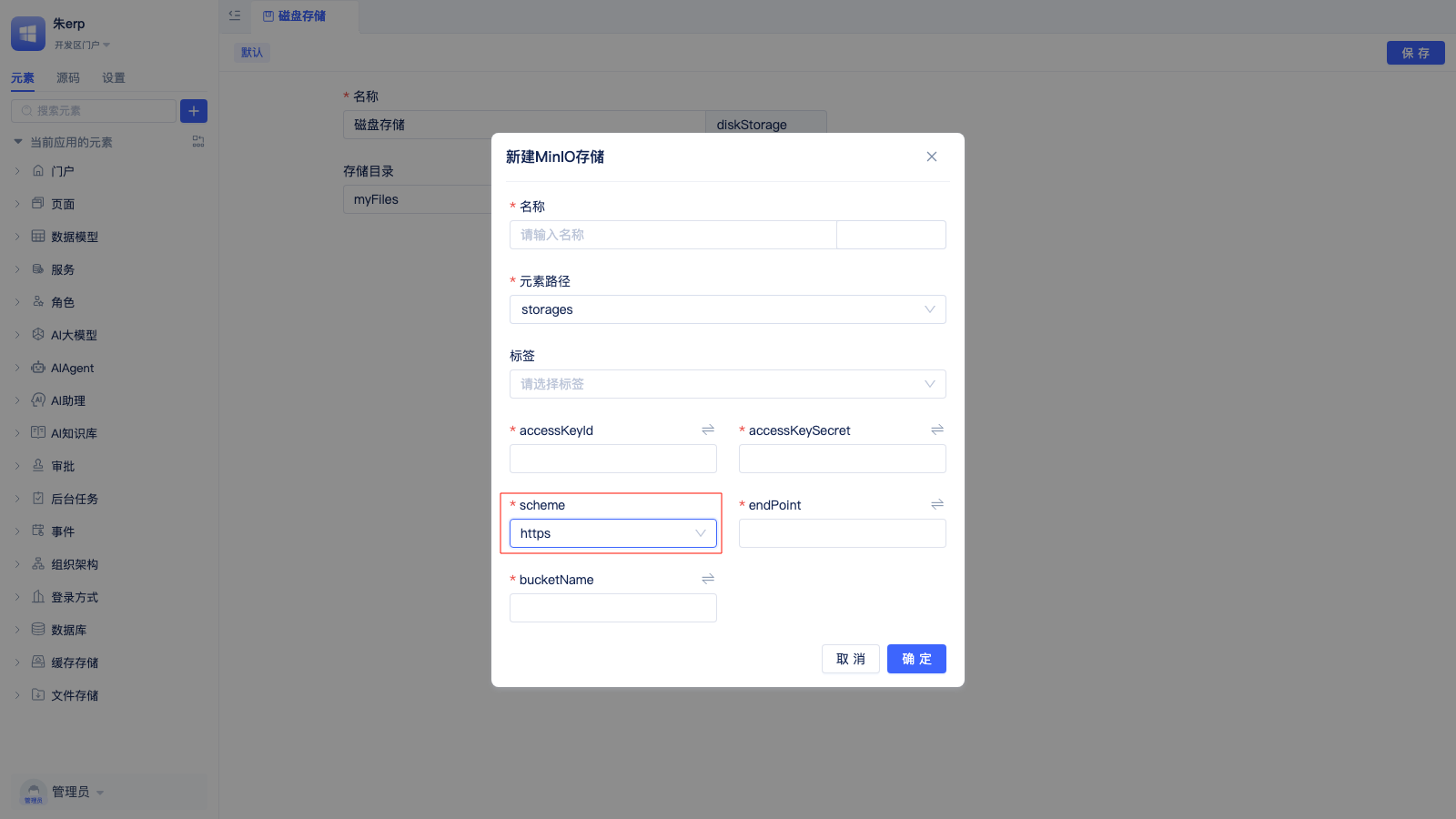Close the 新建MinIO存储 dialog
Screen dimensions: 1456x819
932,157
